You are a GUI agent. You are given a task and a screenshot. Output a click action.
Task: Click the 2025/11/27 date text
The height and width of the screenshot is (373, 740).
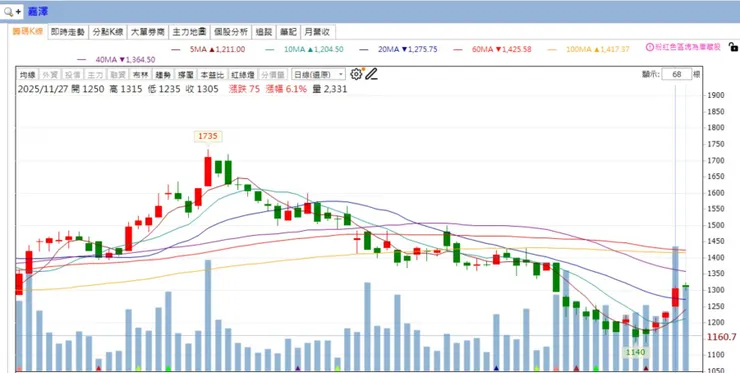[43, 89]
